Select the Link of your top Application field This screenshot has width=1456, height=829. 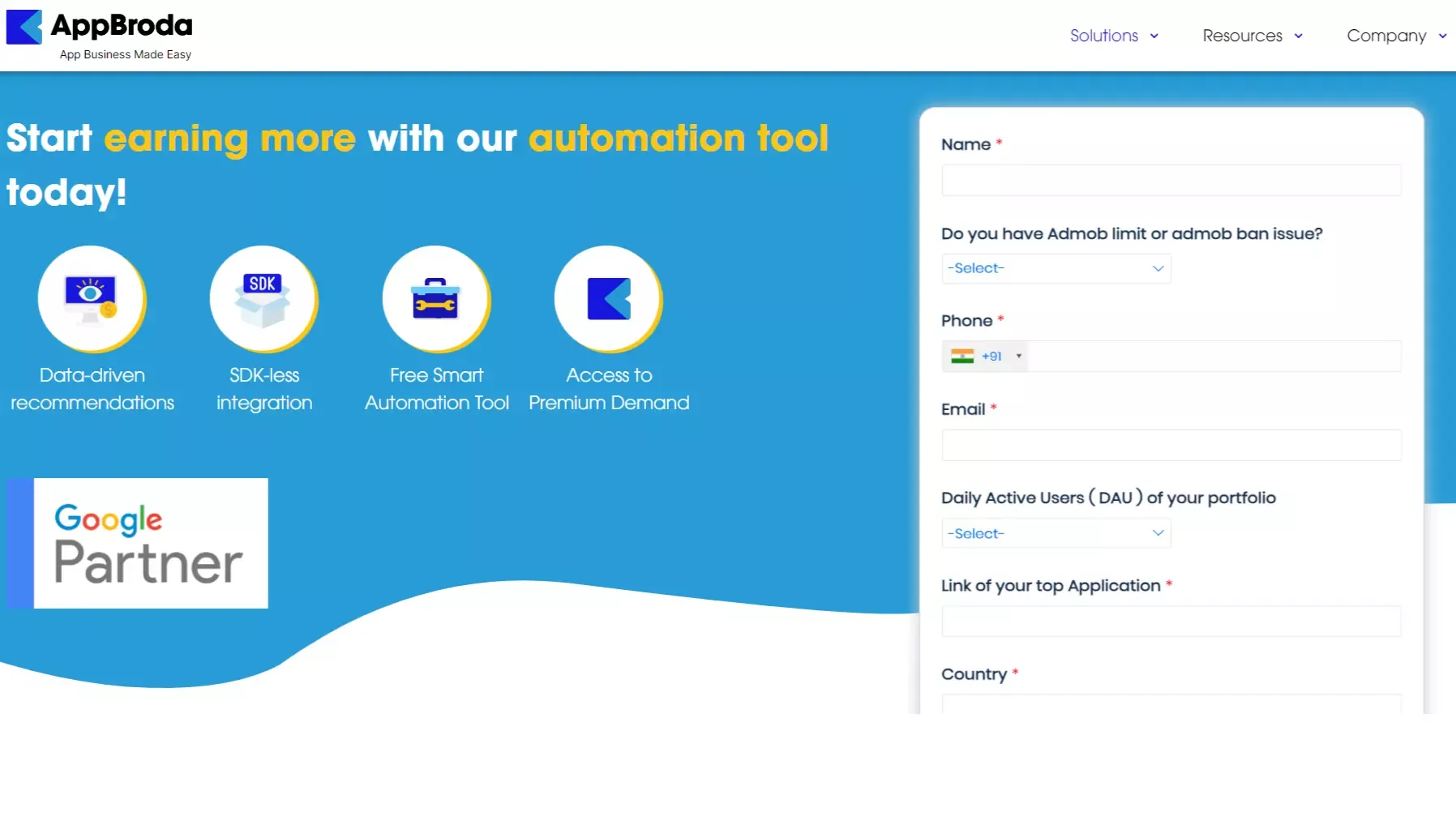click(1171, 622)
